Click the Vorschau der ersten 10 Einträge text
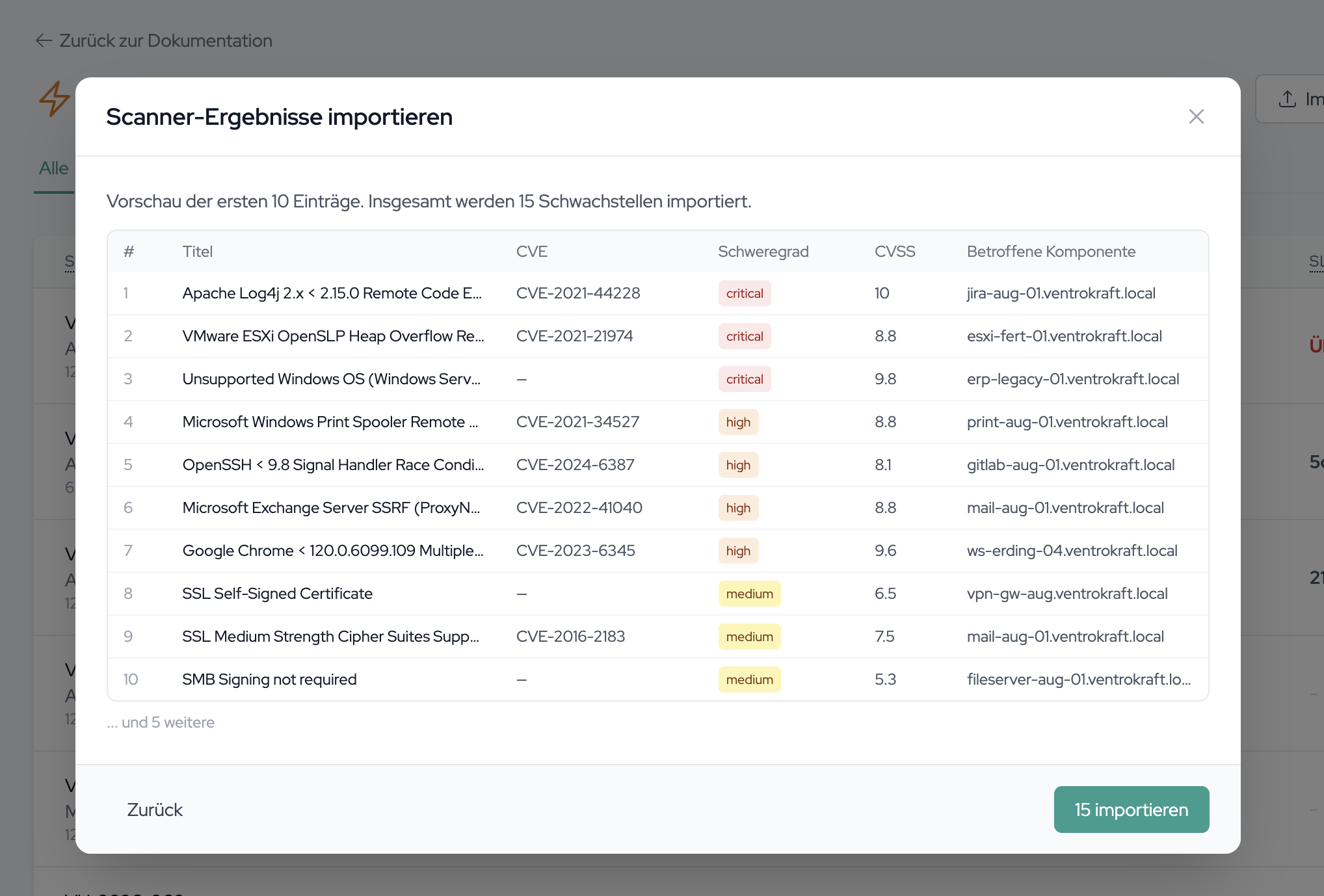1324x896 pixels. (429, 202)
